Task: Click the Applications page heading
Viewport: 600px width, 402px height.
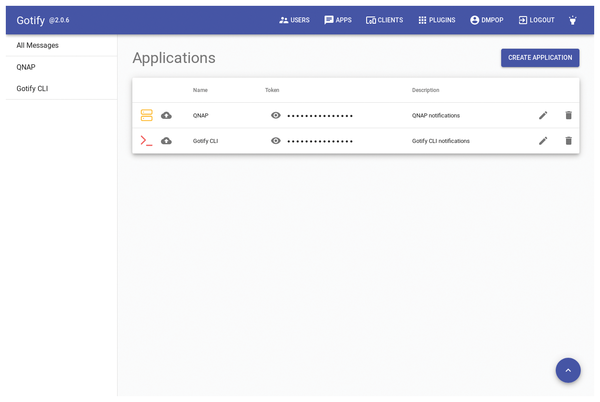Action: (x=174, y=58)
